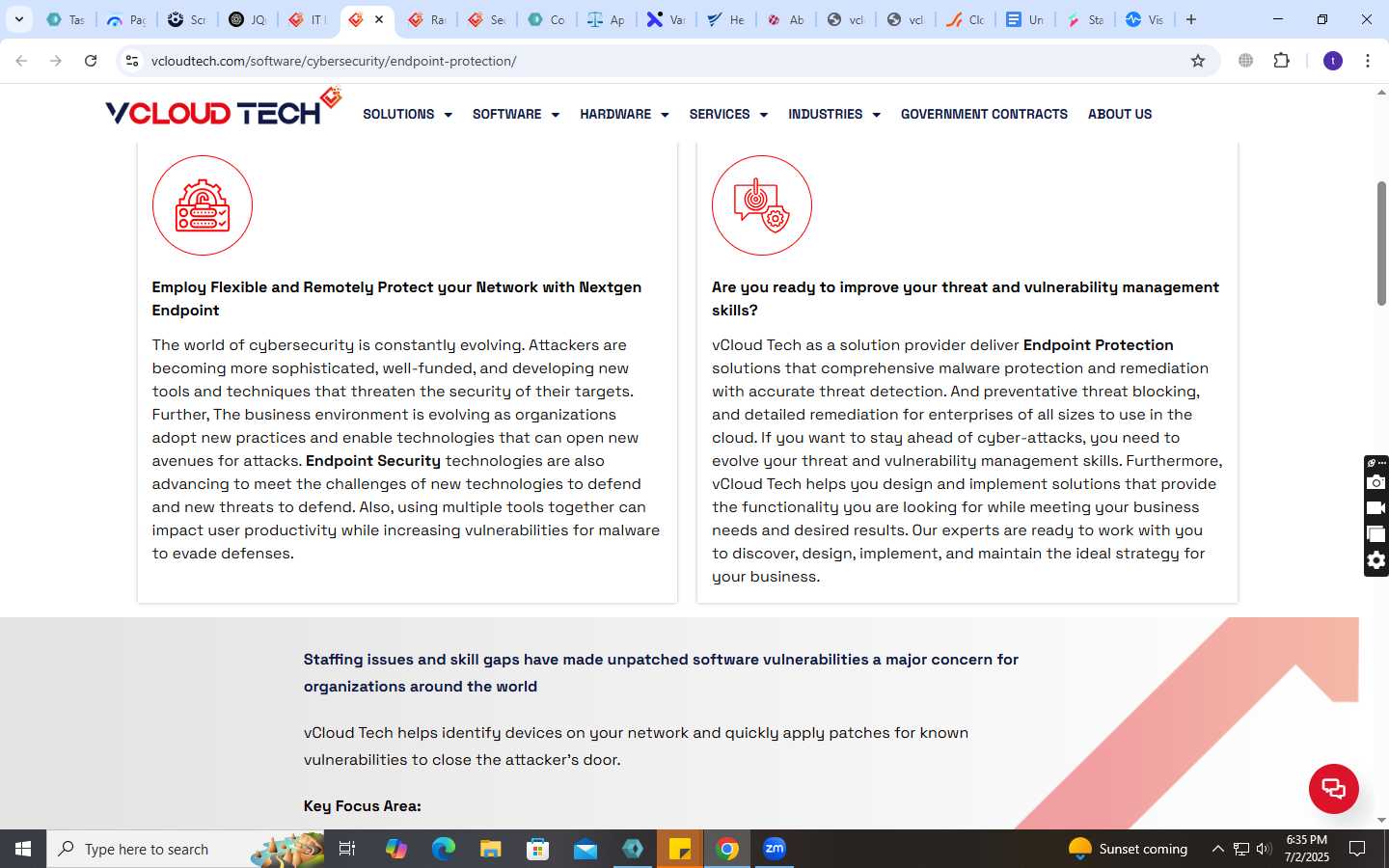Viewport: 1389px width, 868px height.
Task: Expand the Services navigation menu
Action: tap(728, 114)
